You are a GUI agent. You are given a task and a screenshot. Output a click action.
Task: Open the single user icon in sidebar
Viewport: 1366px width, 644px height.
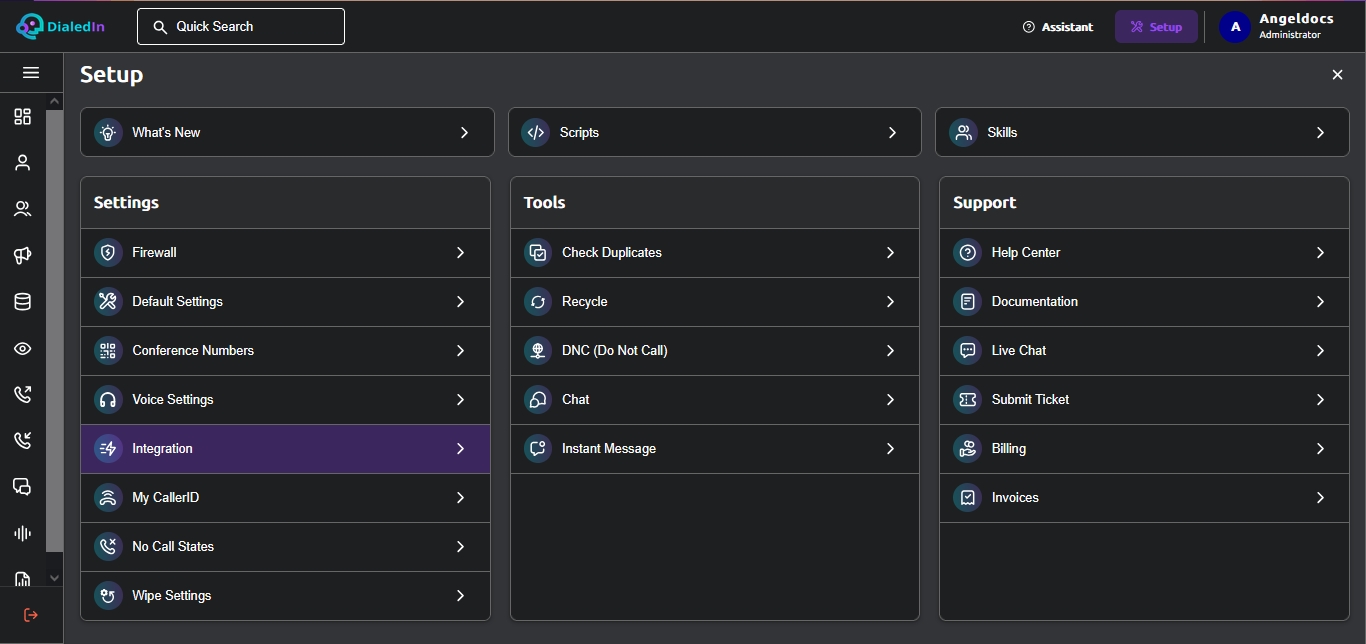(22, 163)
